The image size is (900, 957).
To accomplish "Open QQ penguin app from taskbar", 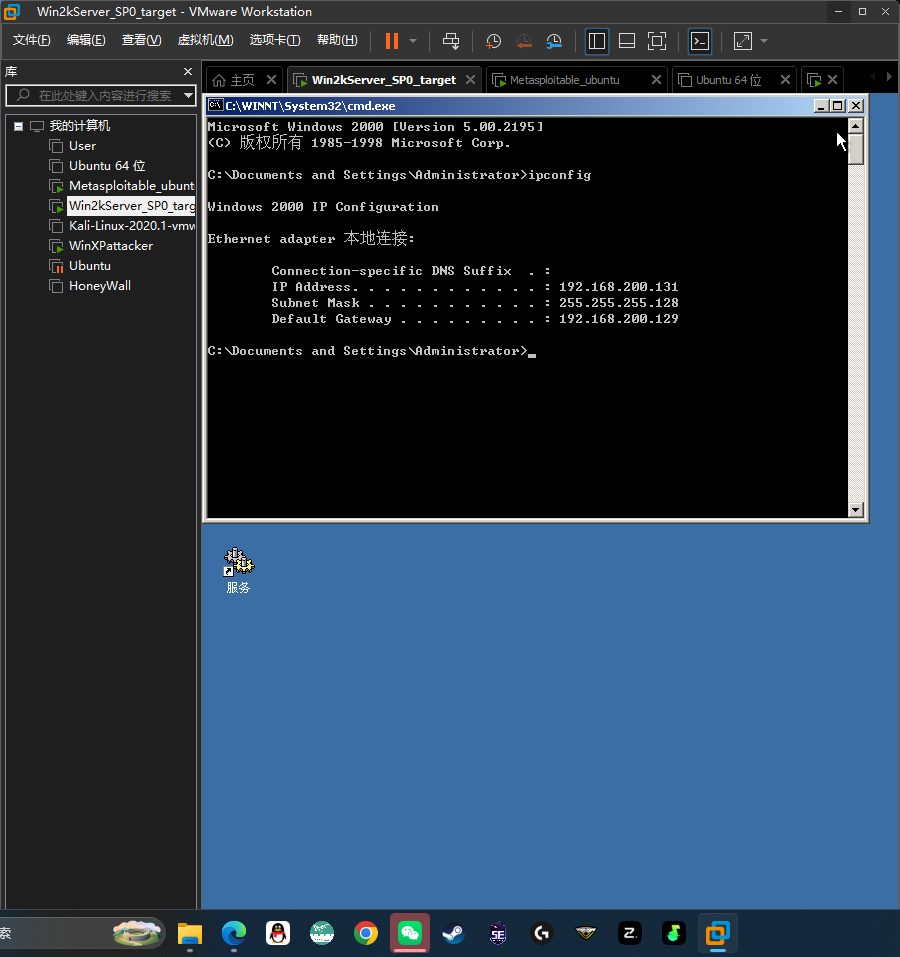I will [x=278, y=933].
